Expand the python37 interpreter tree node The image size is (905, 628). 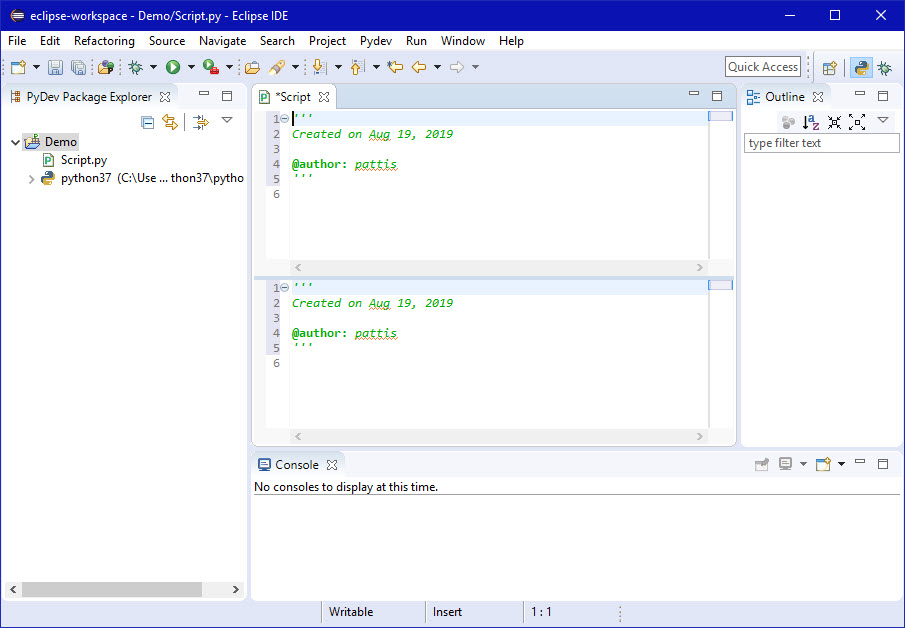click(x=31, y=179)
